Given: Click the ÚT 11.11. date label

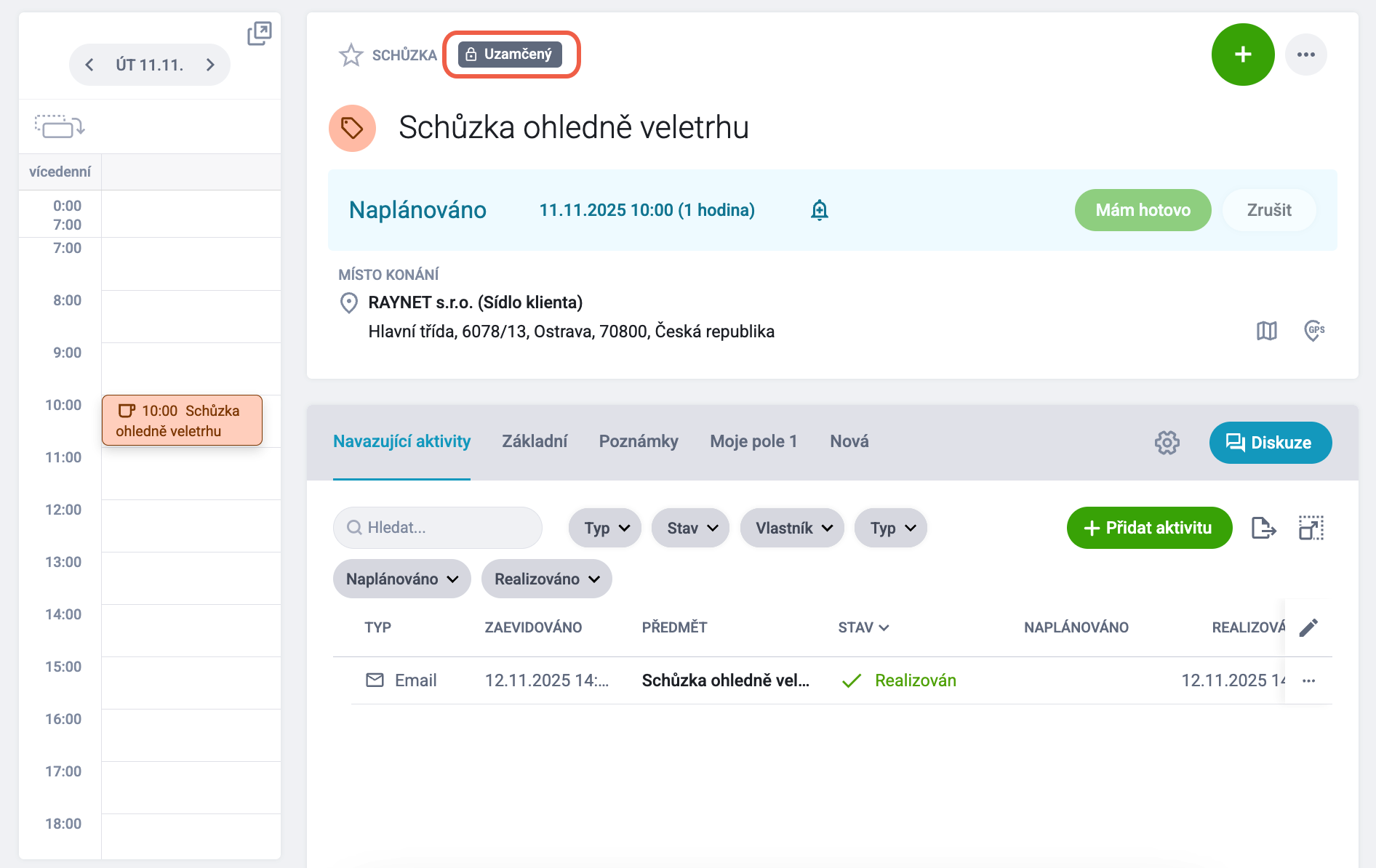Looking at the screenshot, I should click(150, 65).
